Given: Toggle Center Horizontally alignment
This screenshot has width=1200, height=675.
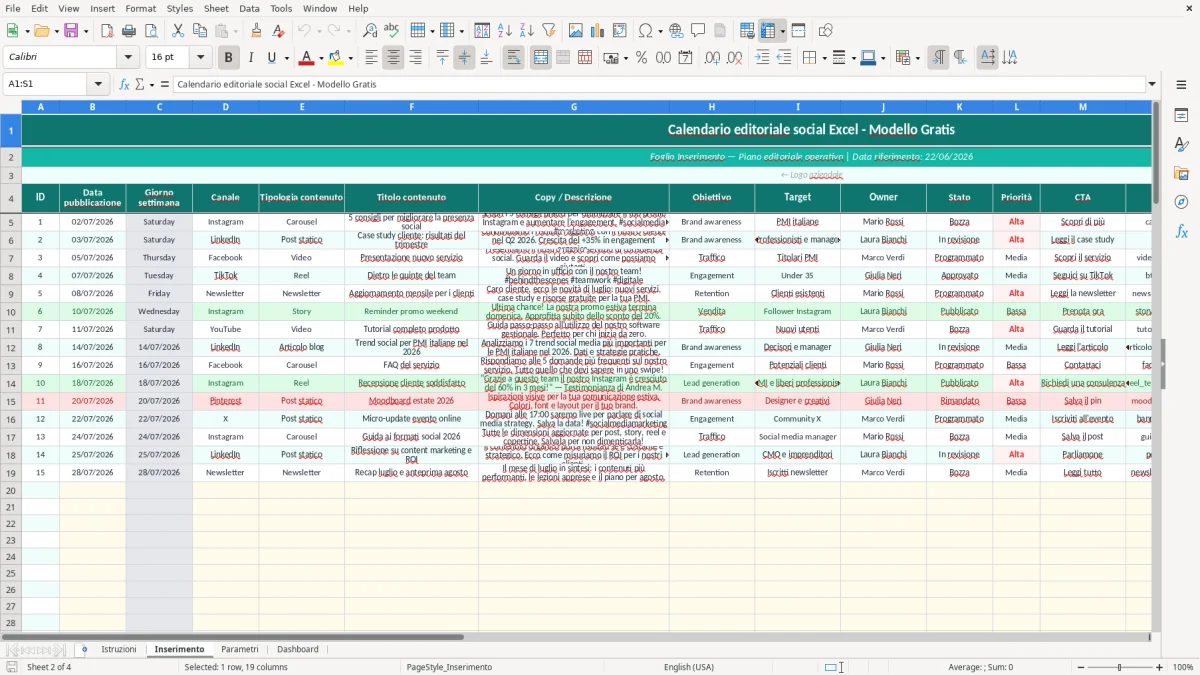Looking at the screenshot, I should click(393, 58).
